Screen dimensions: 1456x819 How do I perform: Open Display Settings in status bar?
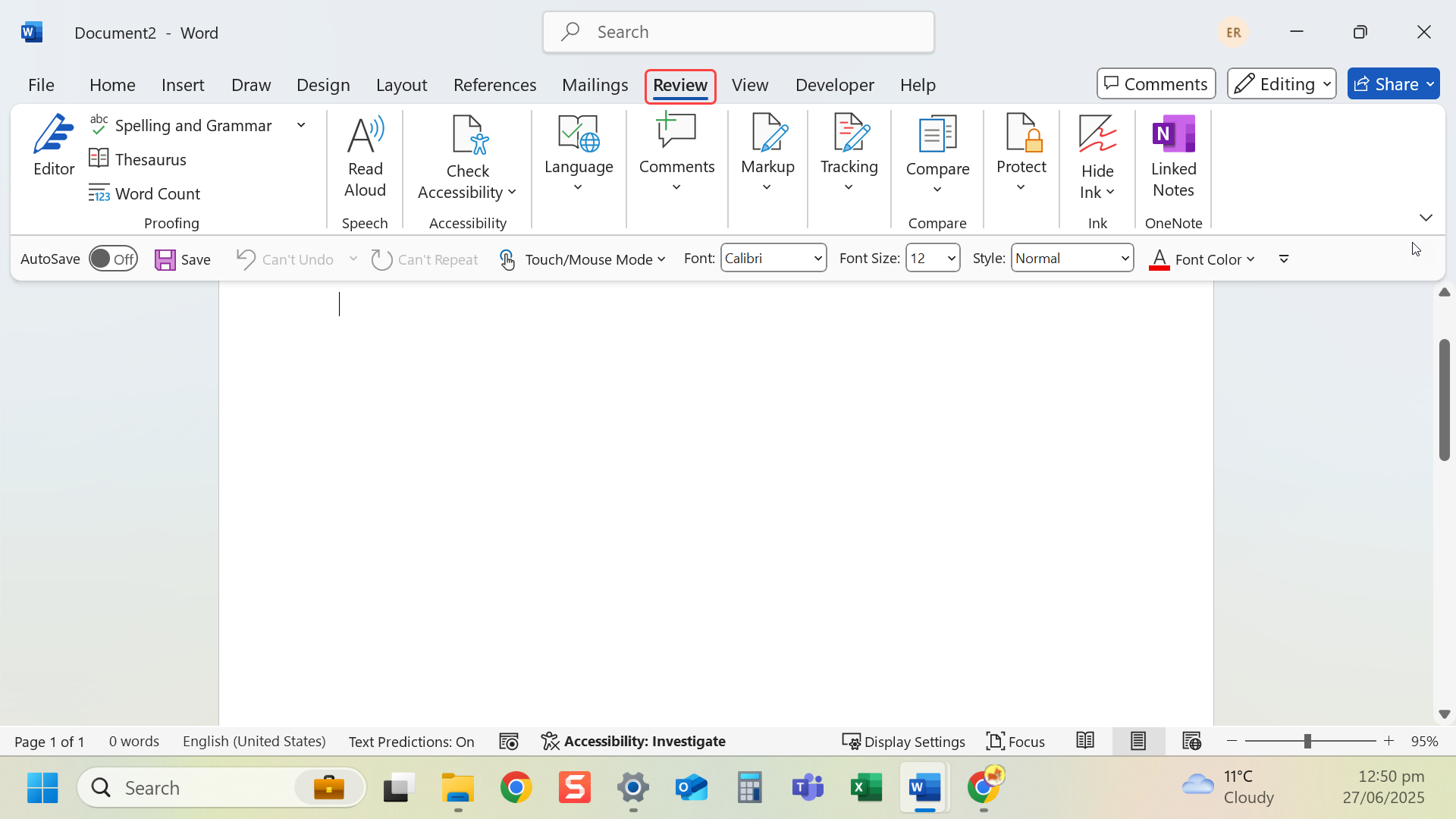pos(903,741)
